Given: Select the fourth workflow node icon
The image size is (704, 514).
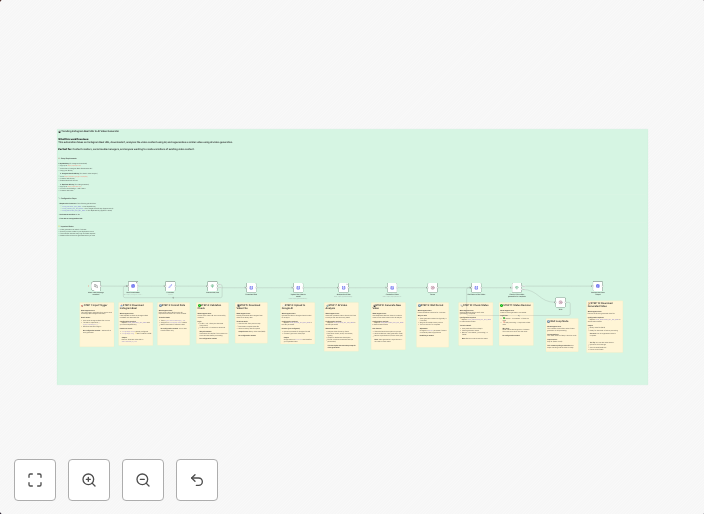Looking at the screenshot, I should click(x=212, y=287).
